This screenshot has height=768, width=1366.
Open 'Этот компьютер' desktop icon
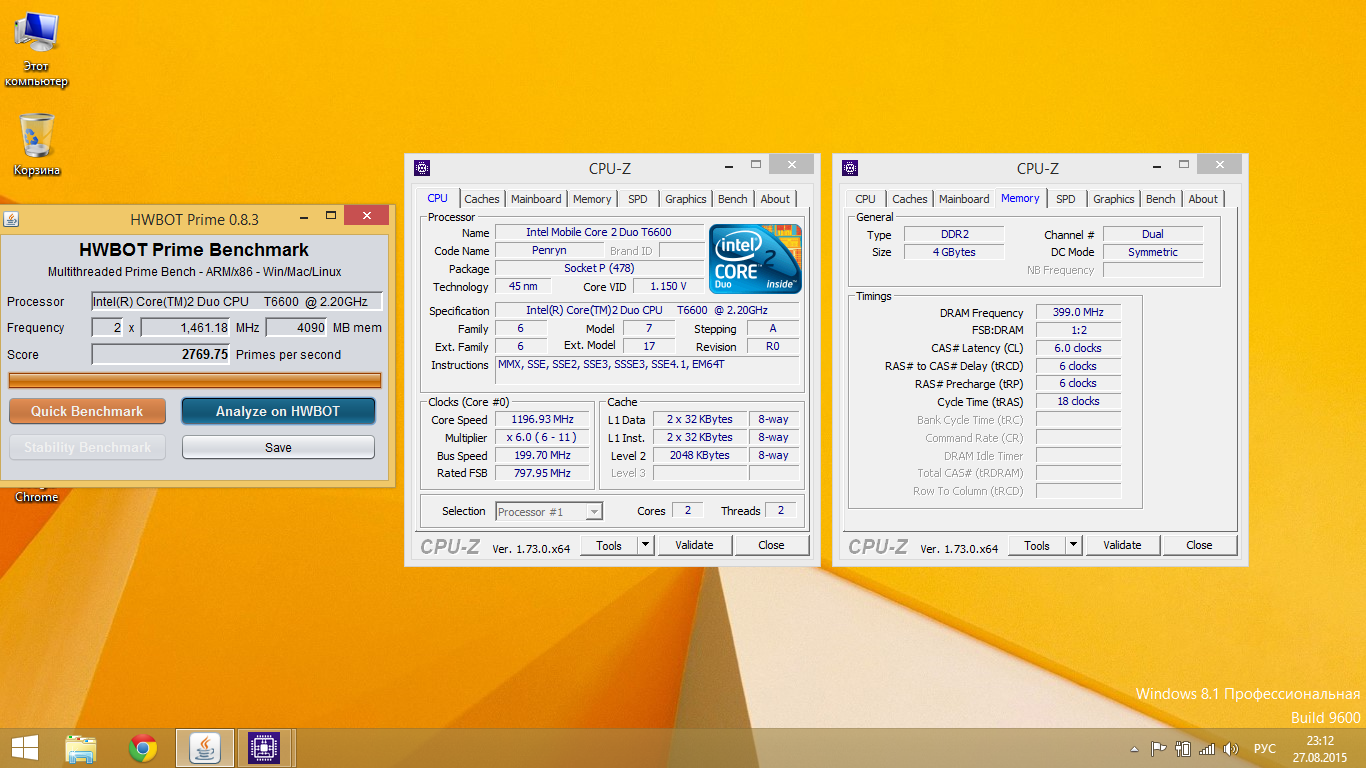click(x=36, y=50)
